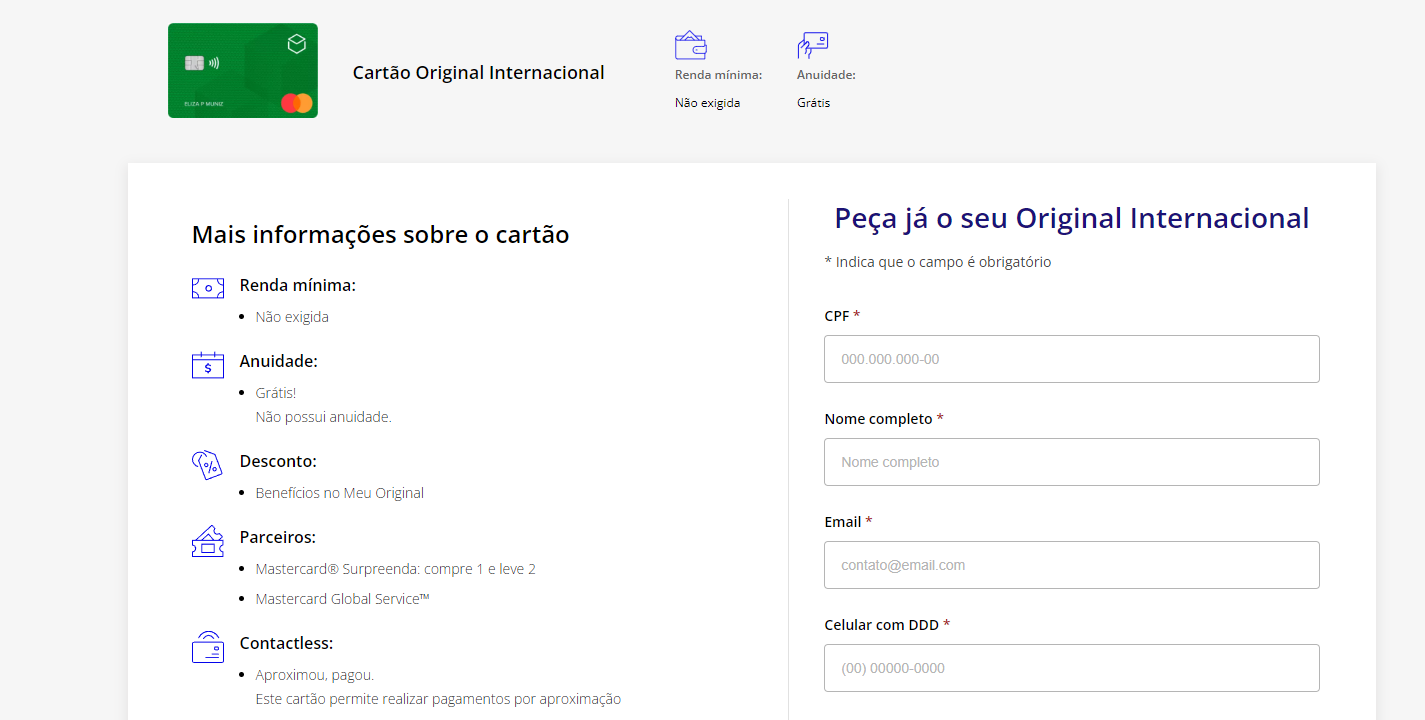Click the cube logo on the green card
1425x720 pixels.
pyautogui.click(x=296, y=44)
